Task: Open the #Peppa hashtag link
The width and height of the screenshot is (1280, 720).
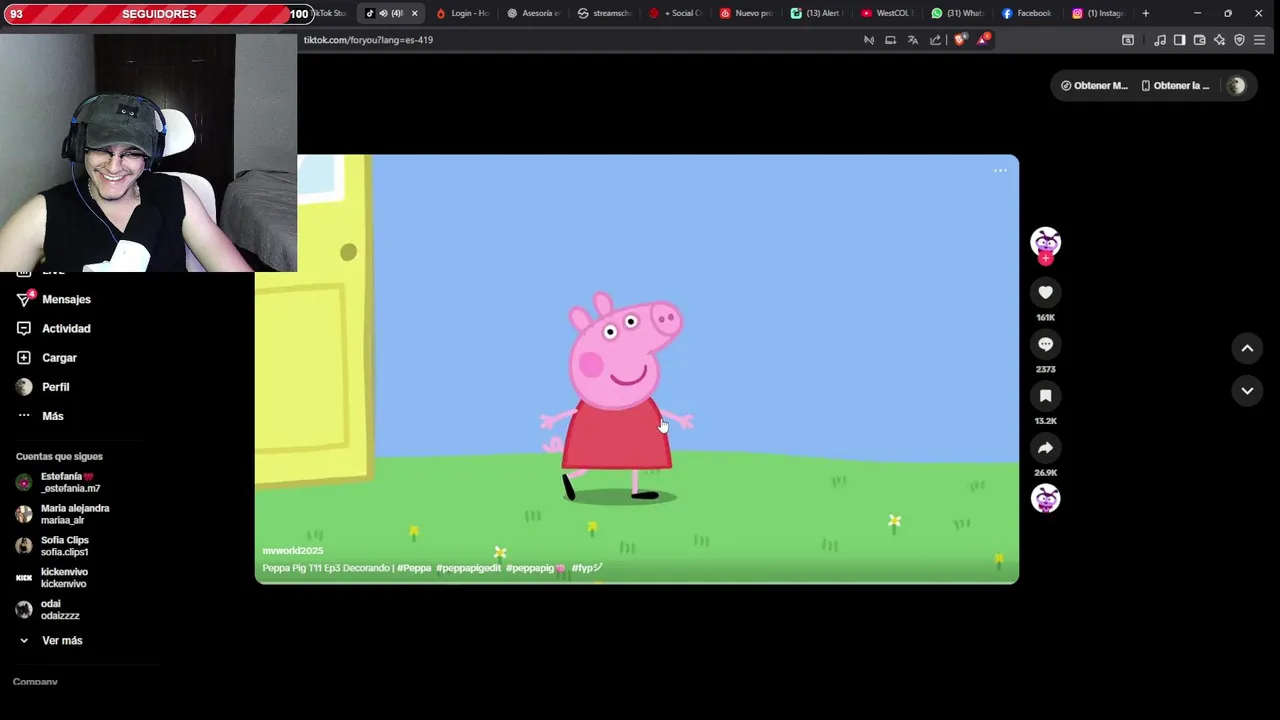Action: 414,568
